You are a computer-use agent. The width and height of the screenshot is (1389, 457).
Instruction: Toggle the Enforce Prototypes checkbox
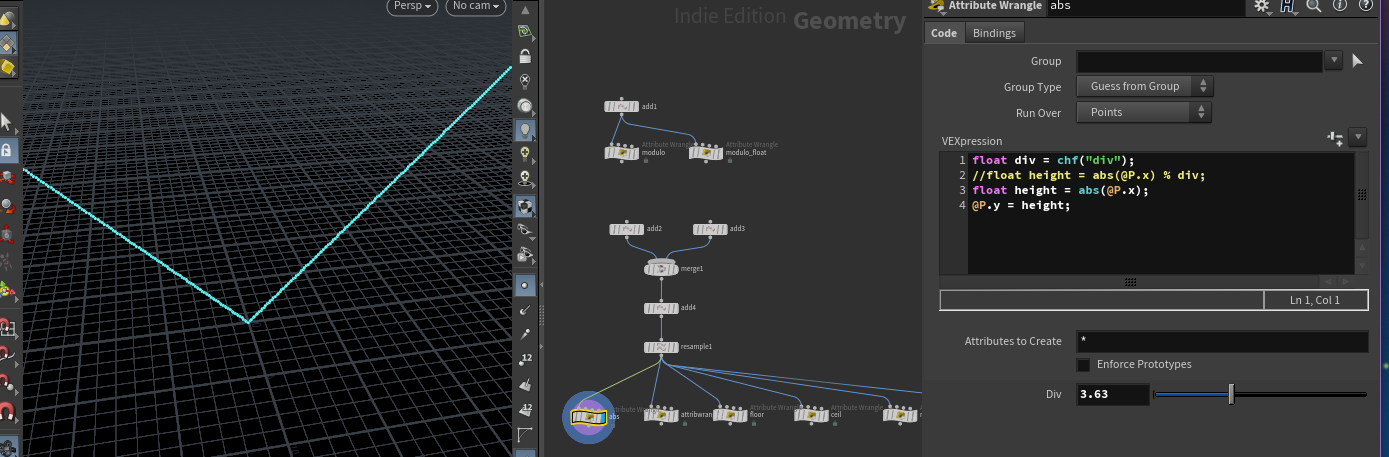pos(1083,365)
